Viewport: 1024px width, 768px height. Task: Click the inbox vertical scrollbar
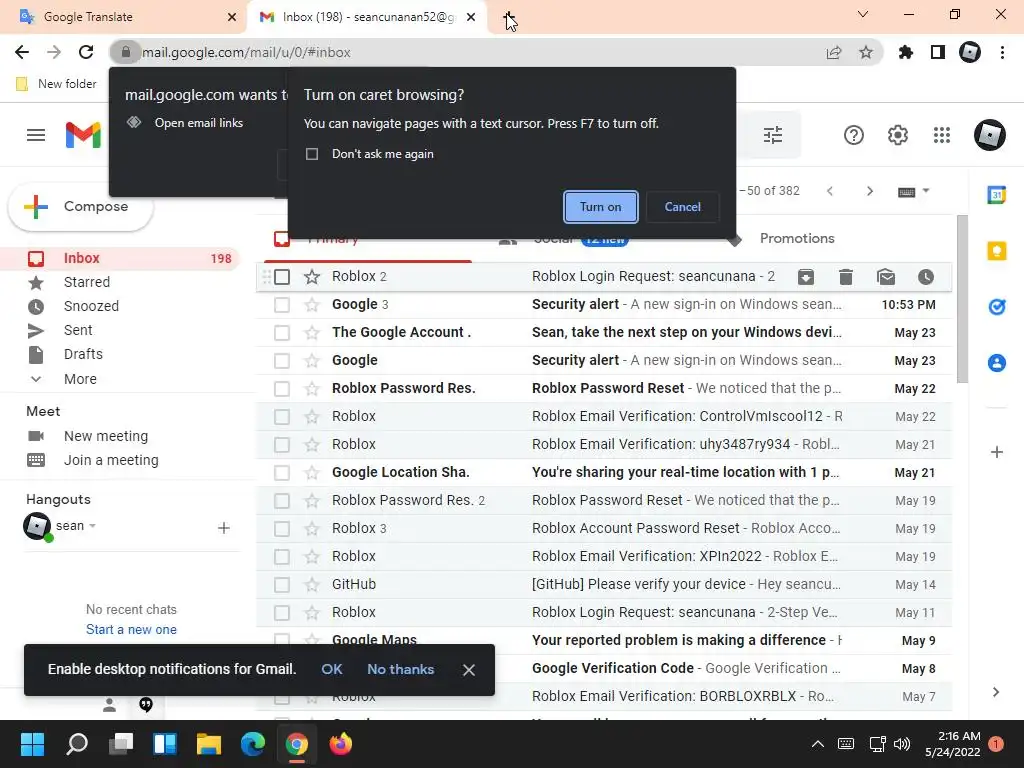(962, 299)
